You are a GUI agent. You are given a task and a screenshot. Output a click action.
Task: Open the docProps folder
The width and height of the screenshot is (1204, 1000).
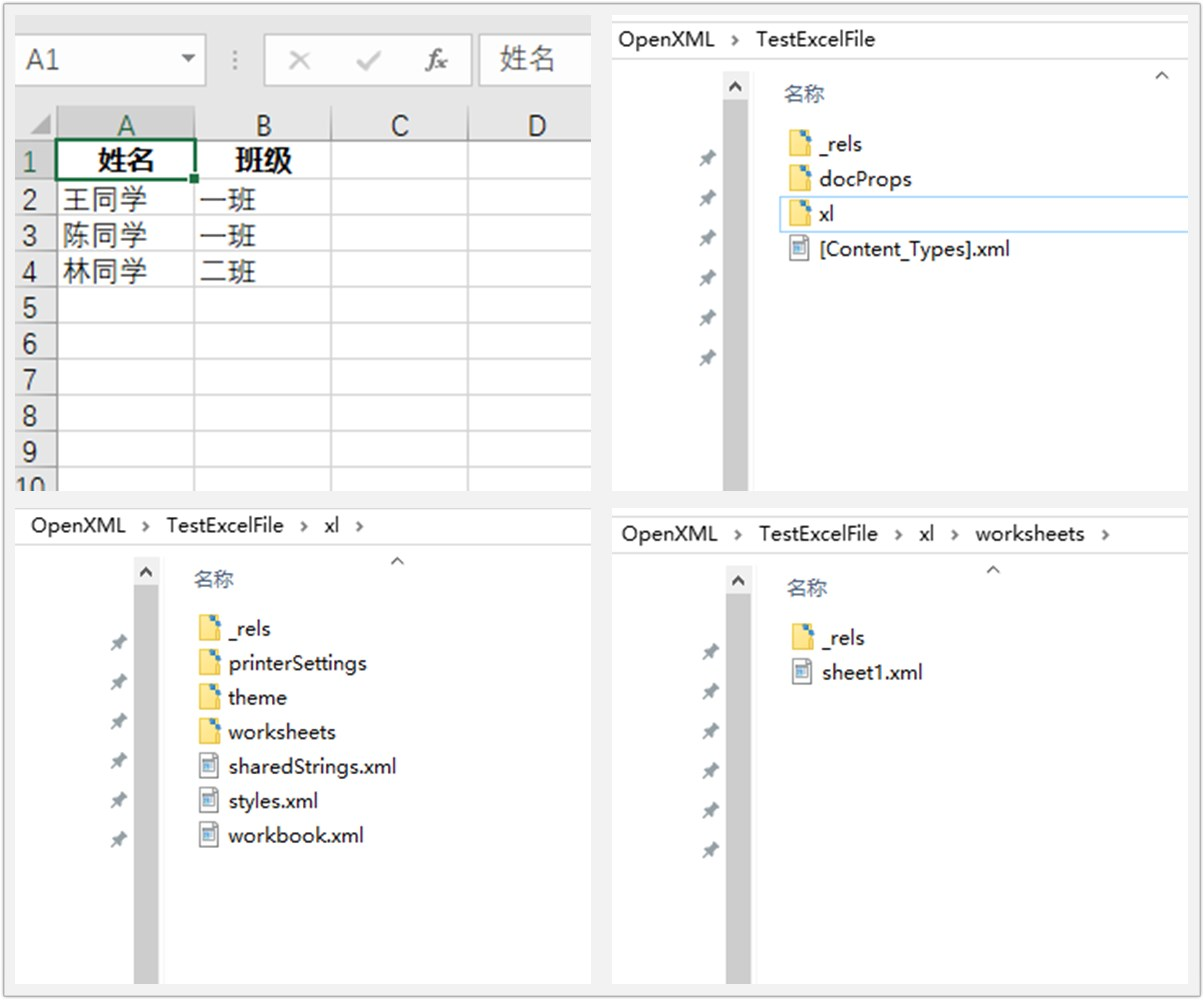coord(865,179)
